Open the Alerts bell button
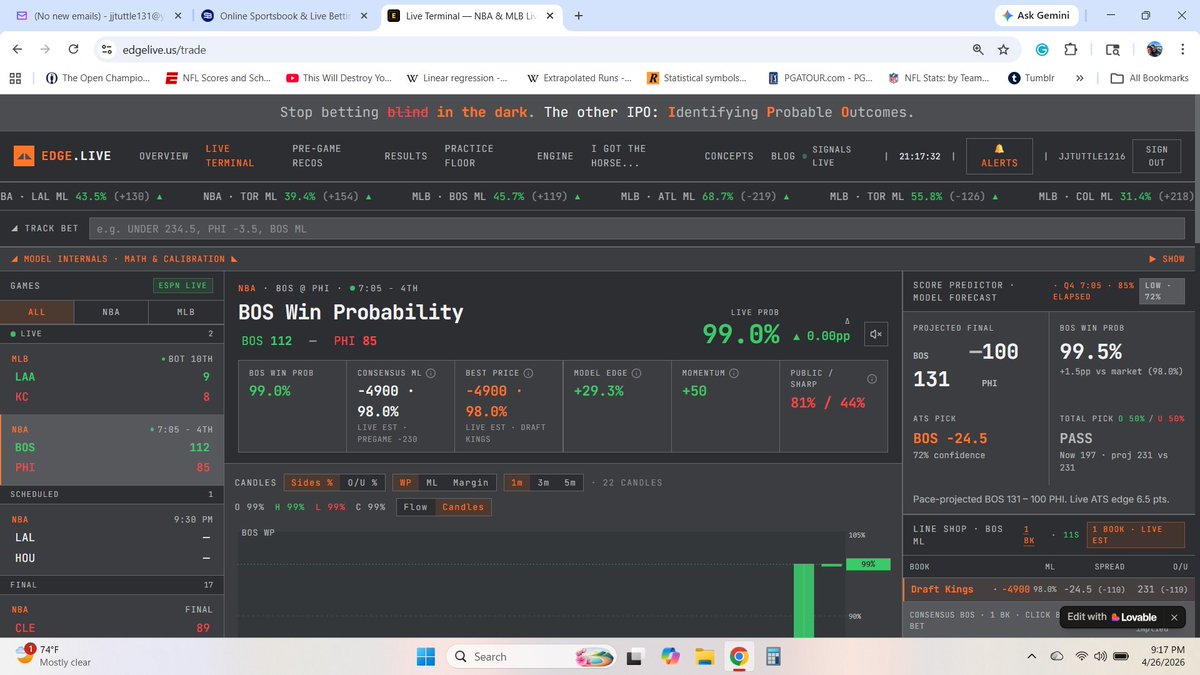The width and height of the screenshot is (1200, 675). pos(999,155)
